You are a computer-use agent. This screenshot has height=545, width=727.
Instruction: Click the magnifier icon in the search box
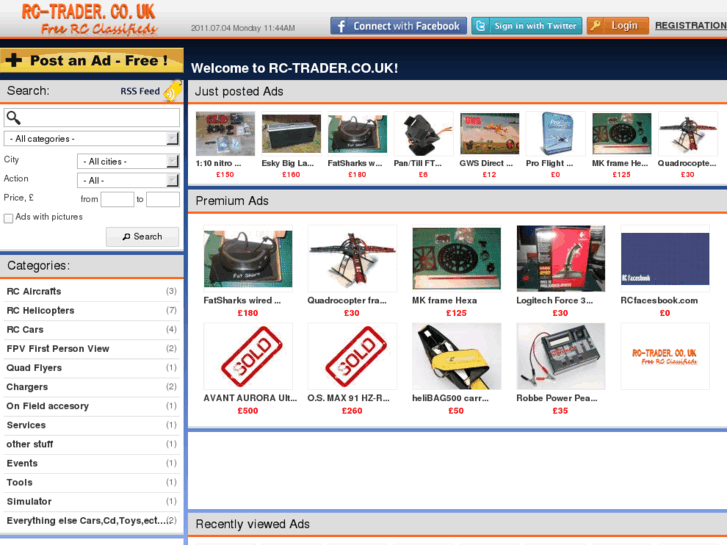(13, 118)
